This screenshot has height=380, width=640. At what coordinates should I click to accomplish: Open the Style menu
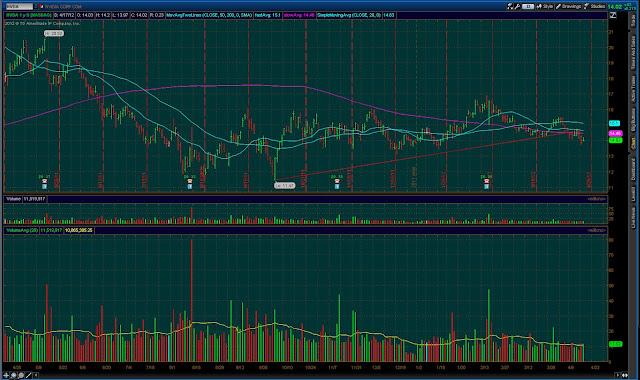[x=545, y=6]
